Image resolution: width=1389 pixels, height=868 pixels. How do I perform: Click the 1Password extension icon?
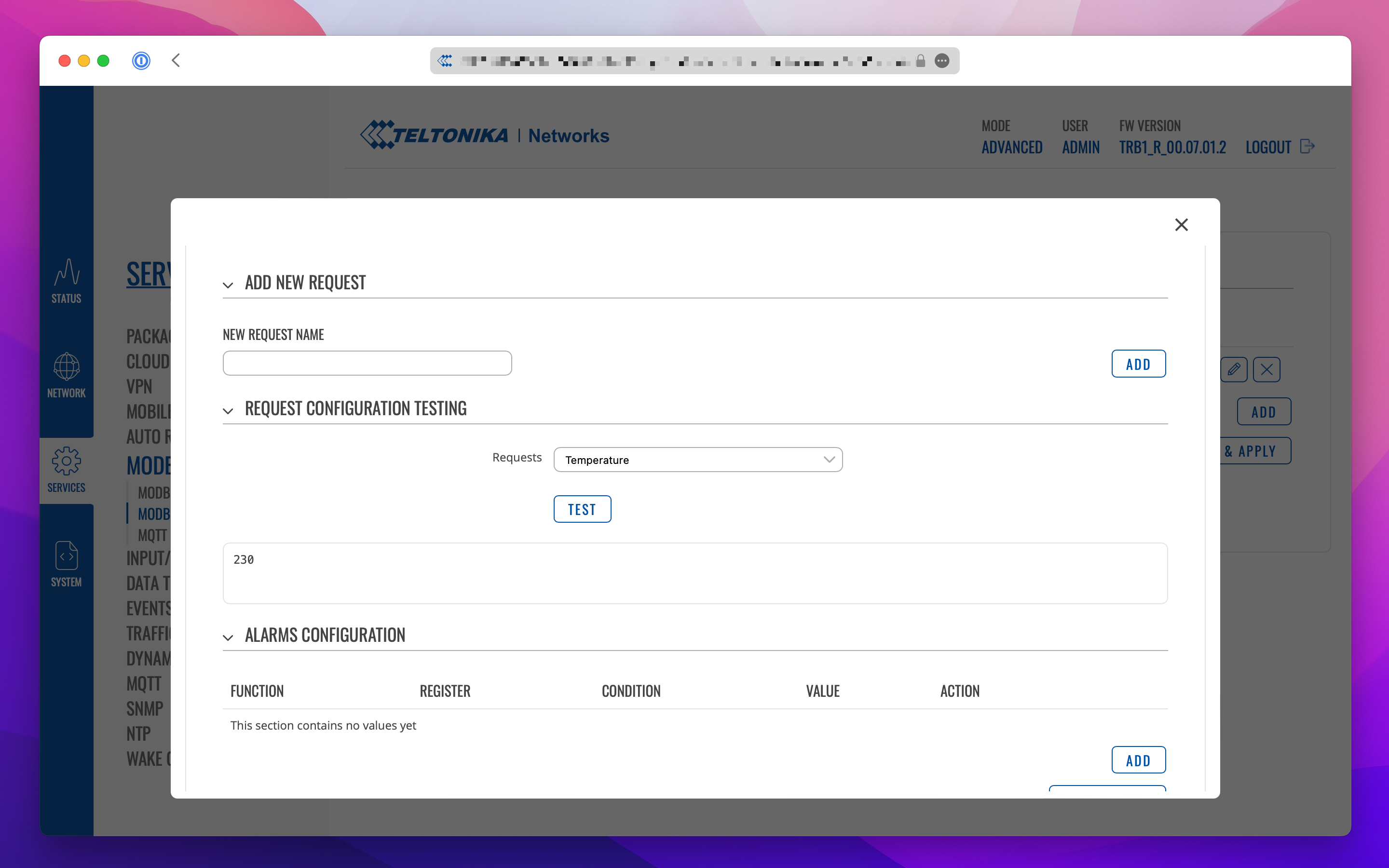coord(141,60)
